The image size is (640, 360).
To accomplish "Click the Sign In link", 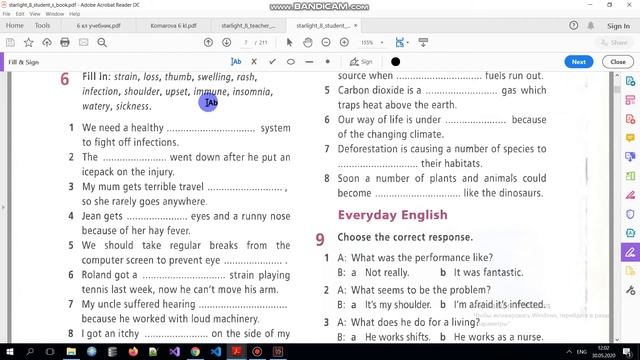I will 618,26.
